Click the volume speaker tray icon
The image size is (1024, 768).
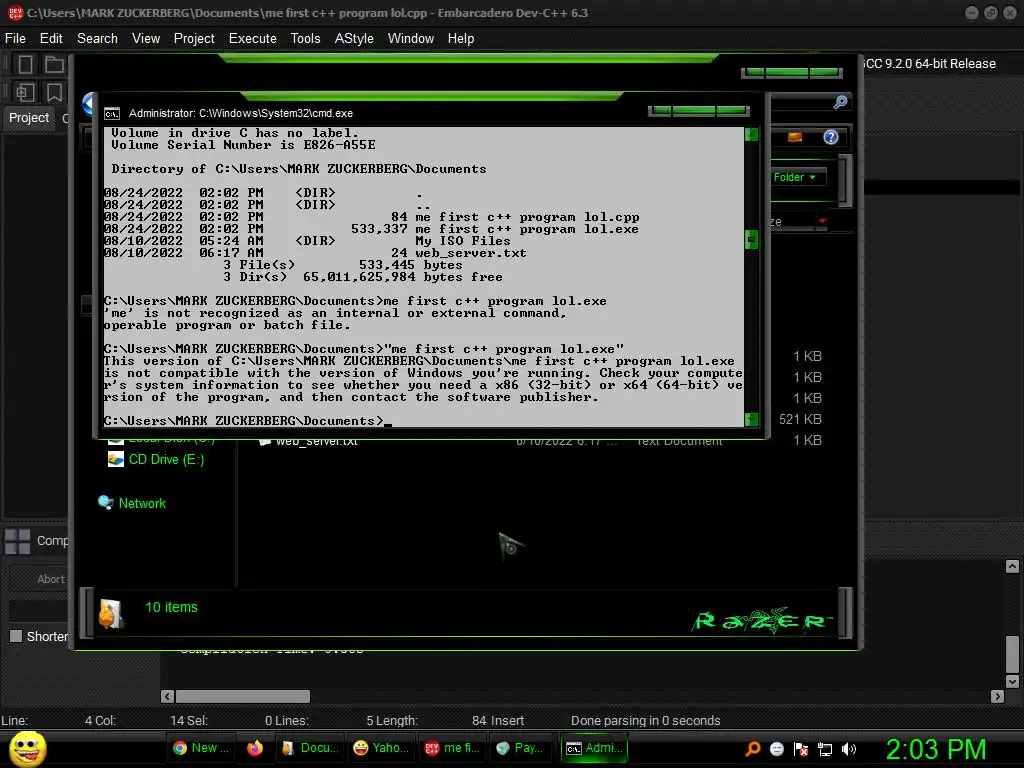tap(848, 749)
